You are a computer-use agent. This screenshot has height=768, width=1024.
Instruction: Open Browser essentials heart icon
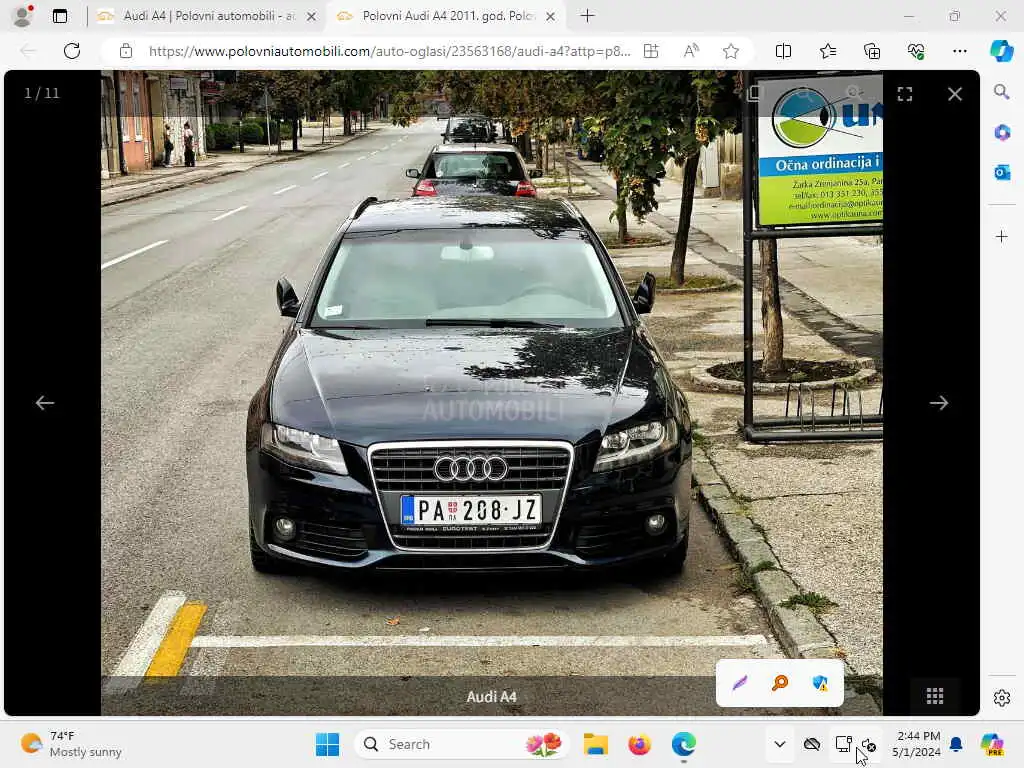pos(916,51)
